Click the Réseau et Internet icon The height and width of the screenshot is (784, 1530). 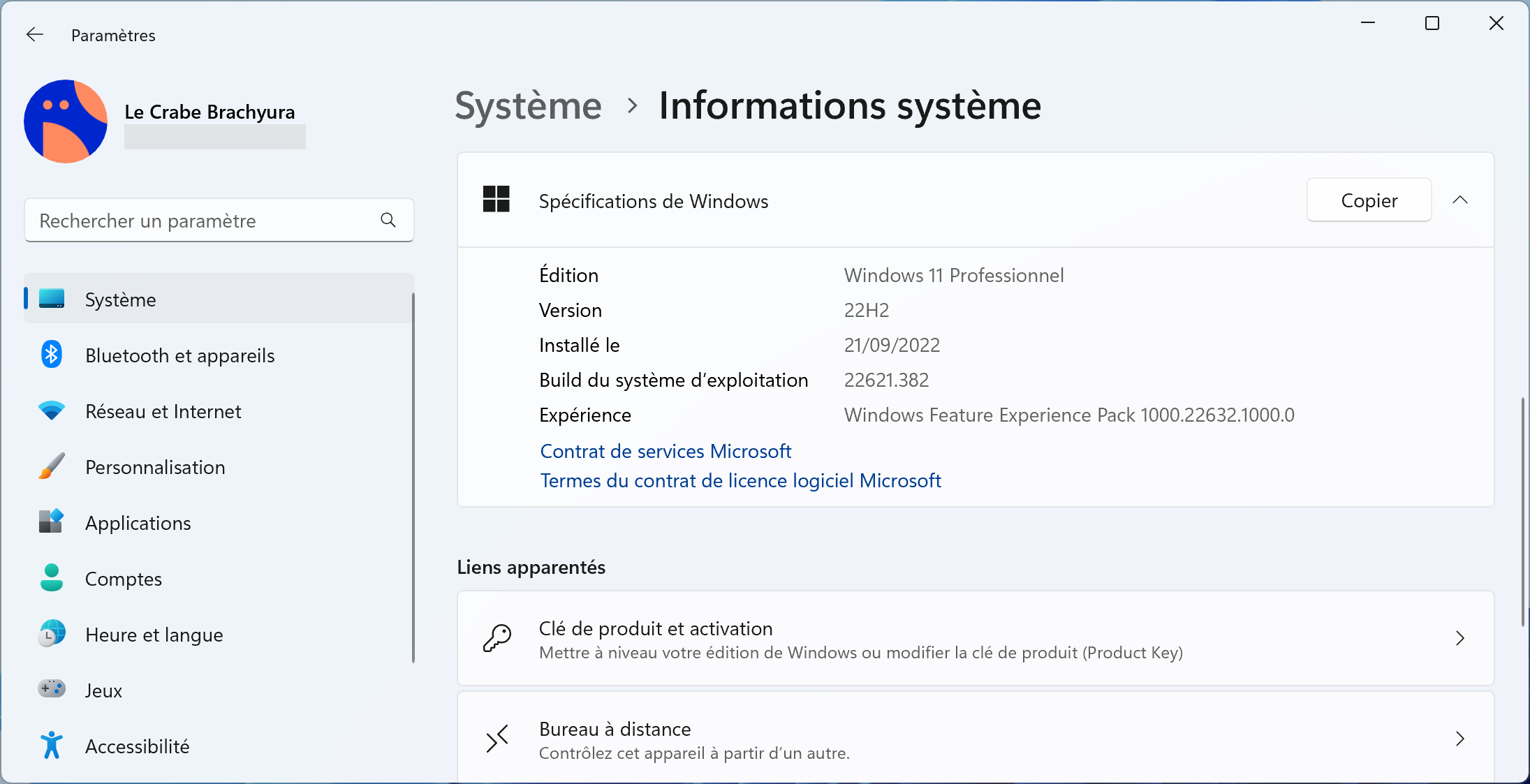pos(52,411)
